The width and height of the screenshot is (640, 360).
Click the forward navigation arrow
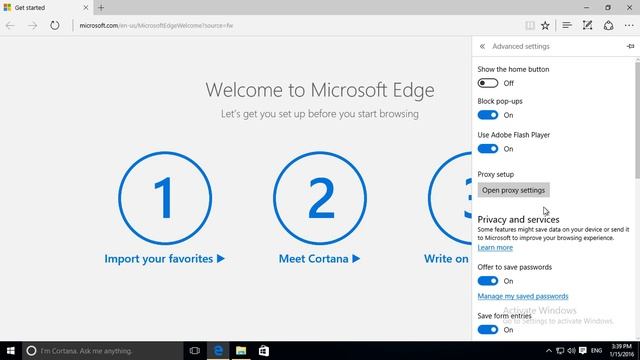coord(33,26)
